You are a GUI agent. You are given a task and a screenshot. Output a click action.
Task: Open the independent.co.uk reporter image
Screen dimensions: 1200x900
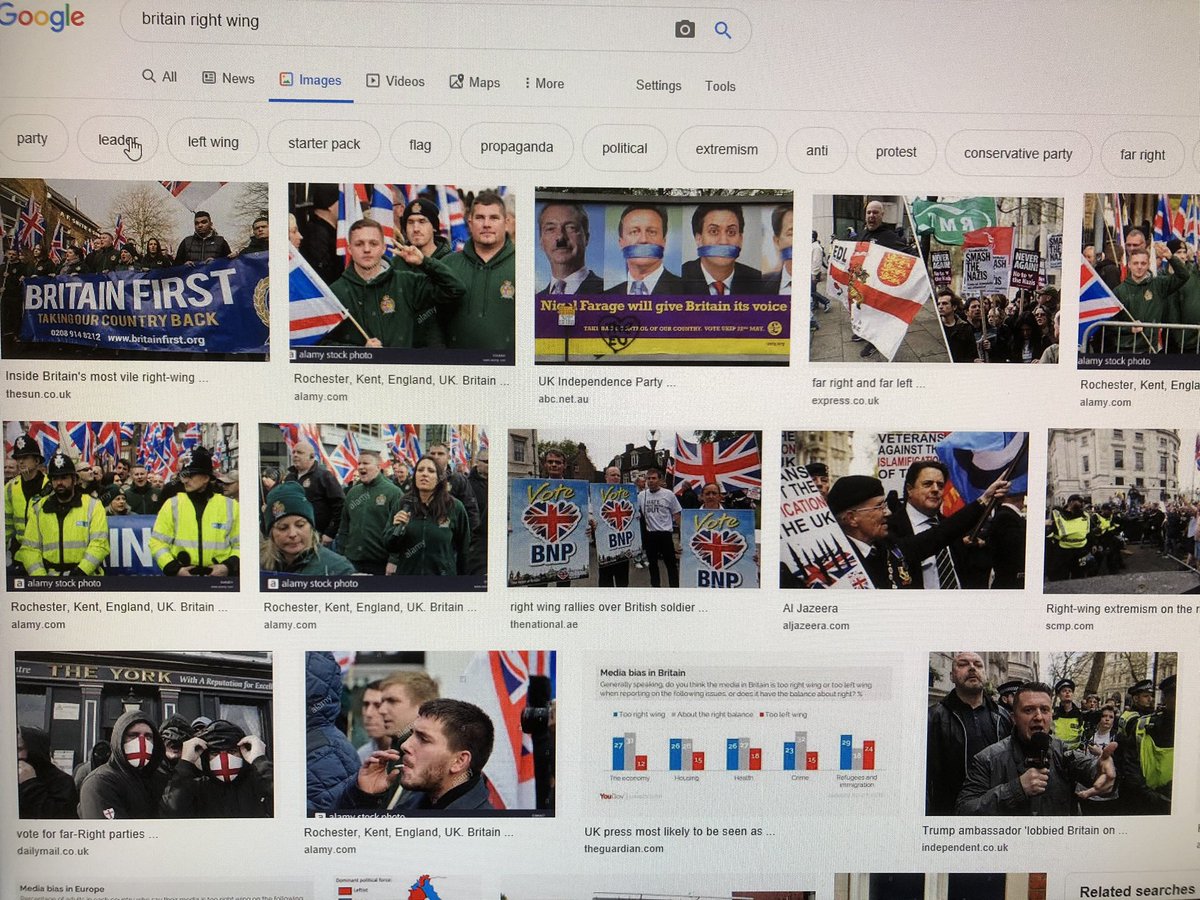coord(1053,733)
